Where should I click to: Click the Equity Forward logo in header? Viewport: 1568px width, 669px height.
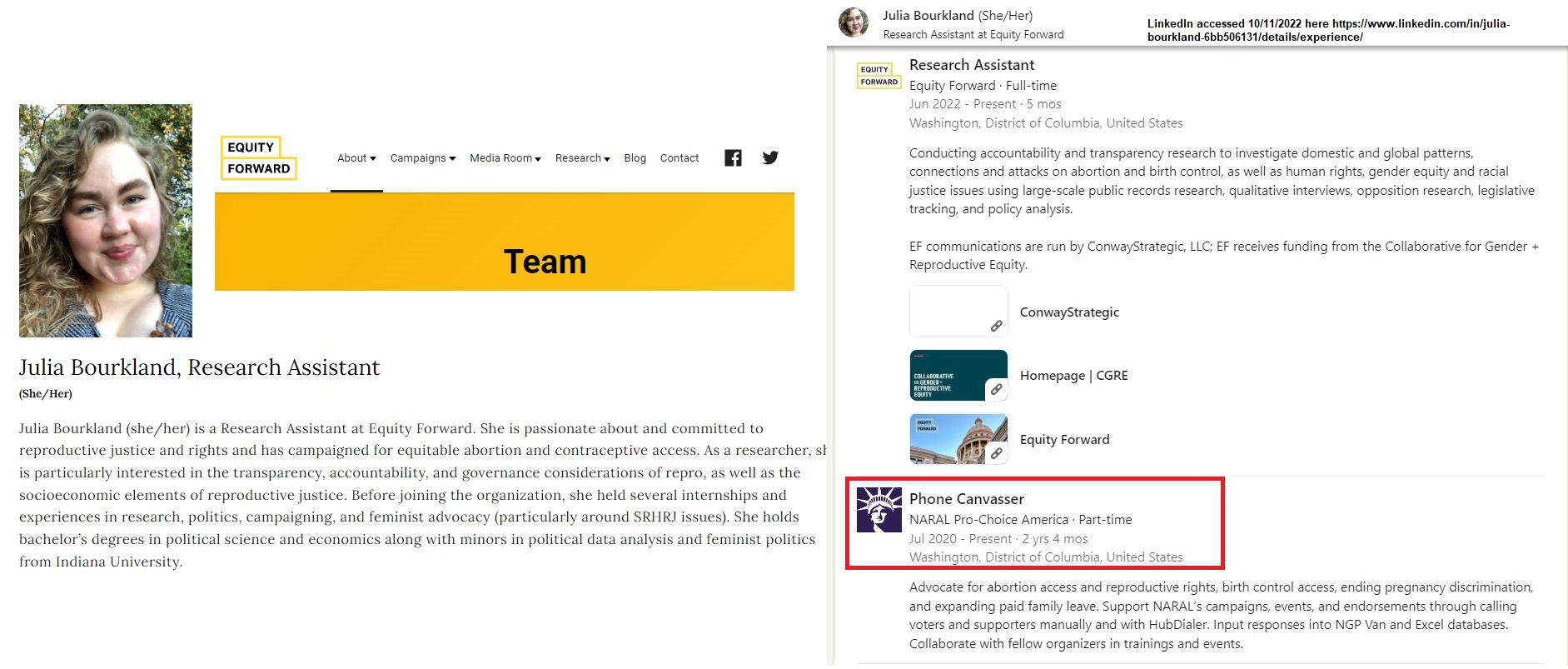point(258,157)
